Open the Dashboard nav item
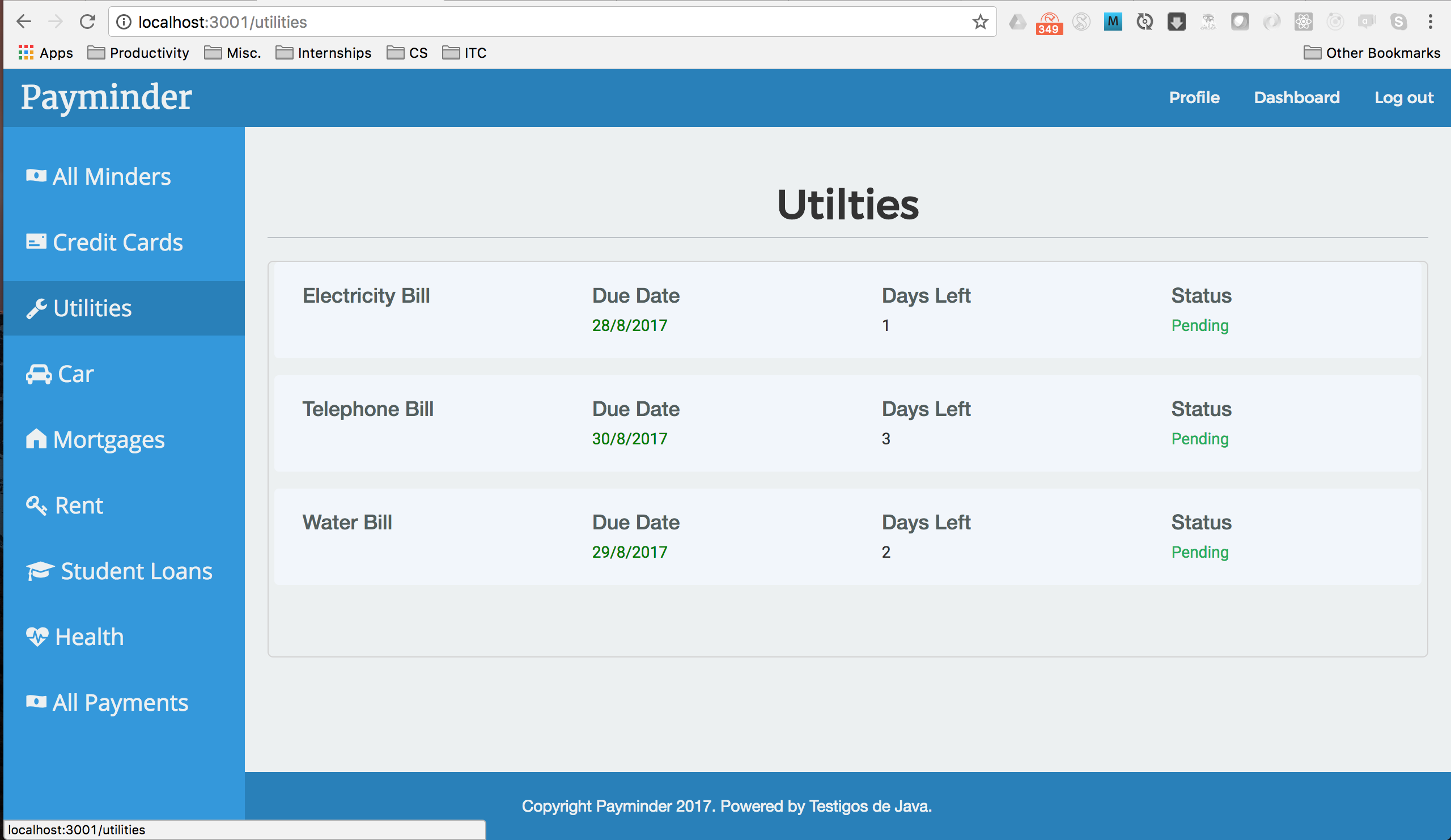 click(1297, 98)
